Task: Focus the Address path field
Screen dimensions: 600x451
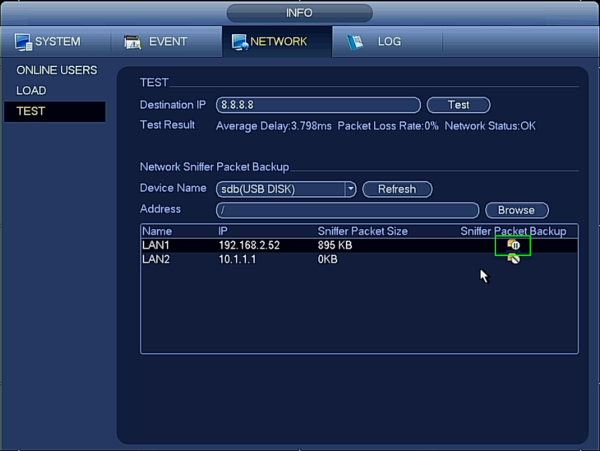Action: 347,210
